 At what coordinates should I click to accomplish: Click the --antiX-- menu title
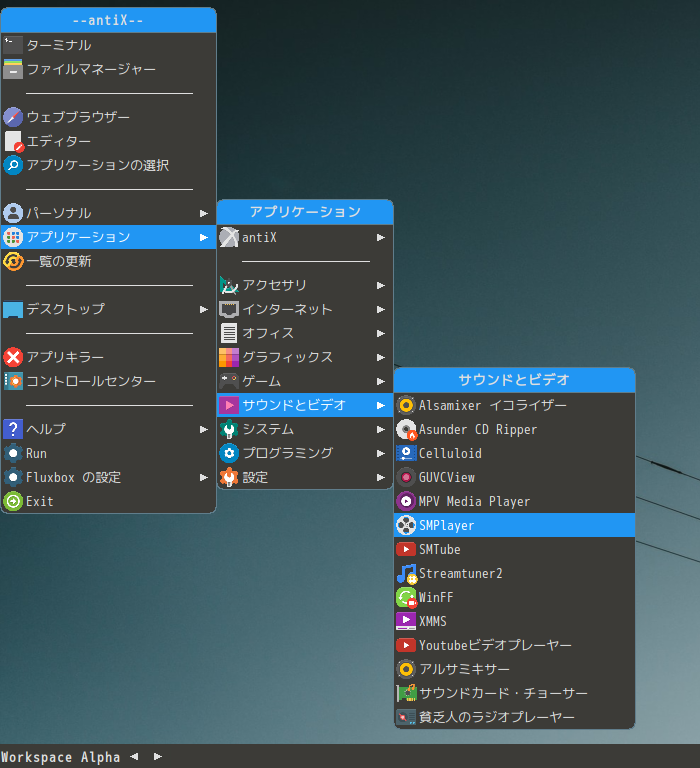pyautogui.click(x=109, y=20)
